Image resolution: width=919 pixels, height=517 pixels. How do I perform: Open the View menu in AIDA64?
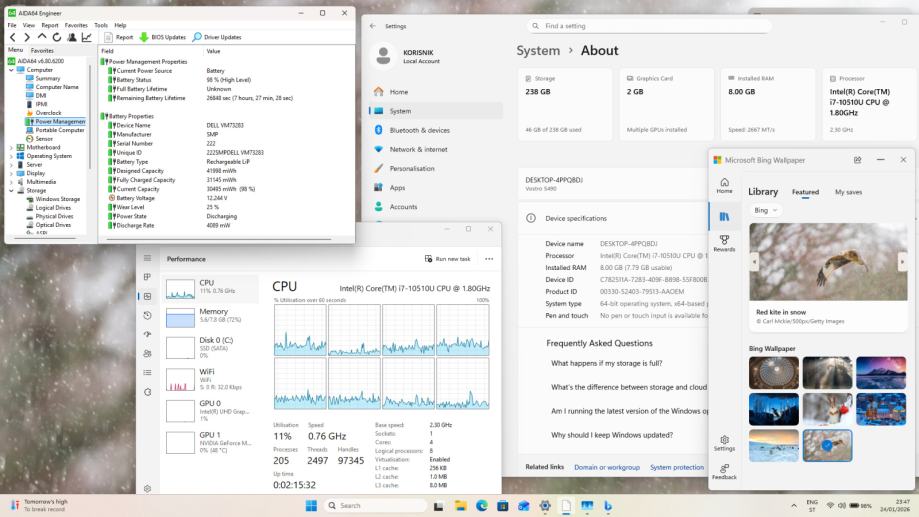(29, 25)
